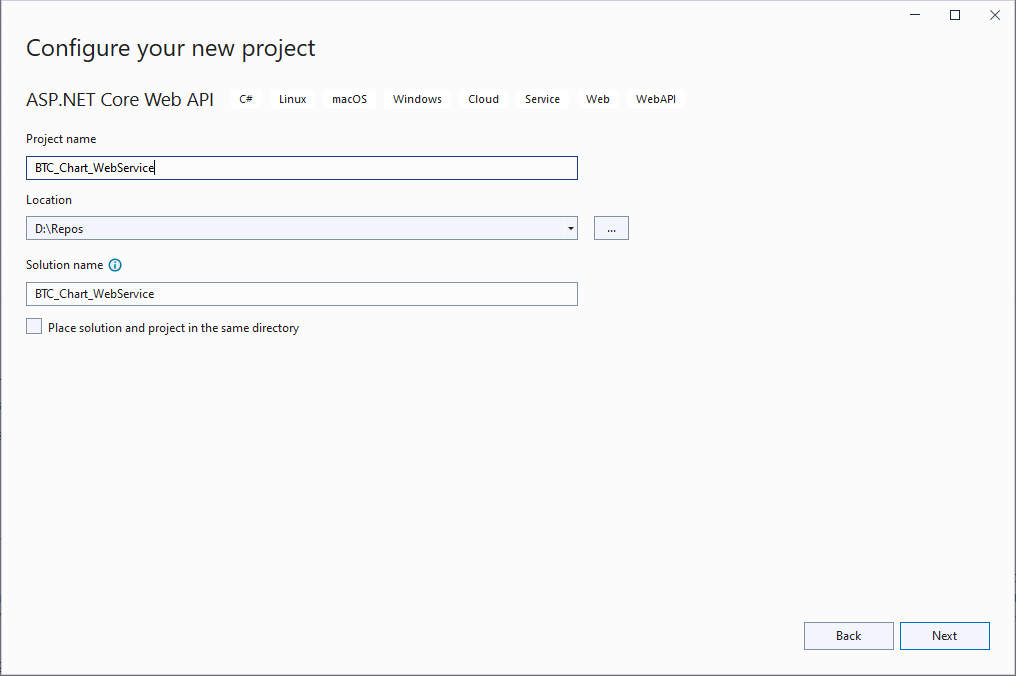Click the Solution name label
Viewport: 1016px width, 676px height.
[x=64, y=264]
